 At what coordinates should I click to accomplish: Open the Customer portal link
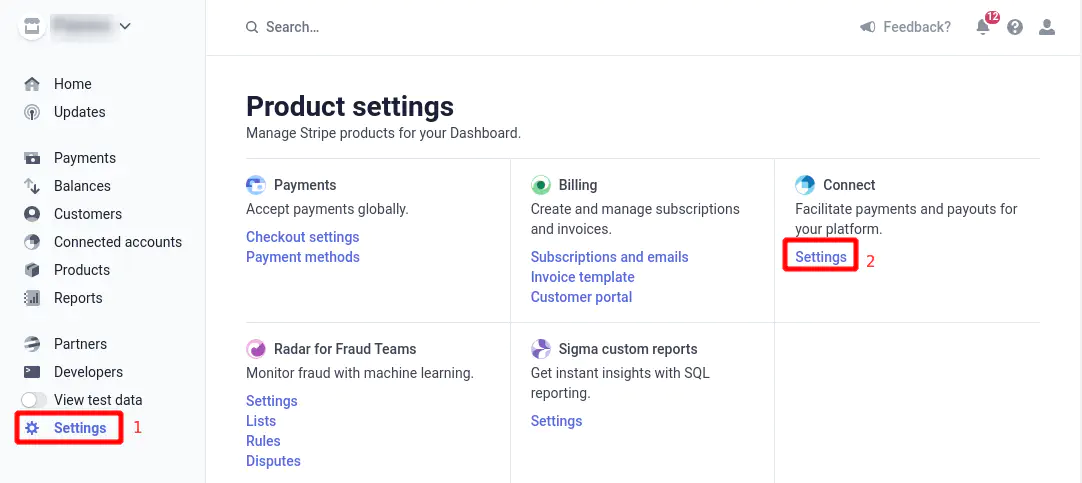point(581,297)
